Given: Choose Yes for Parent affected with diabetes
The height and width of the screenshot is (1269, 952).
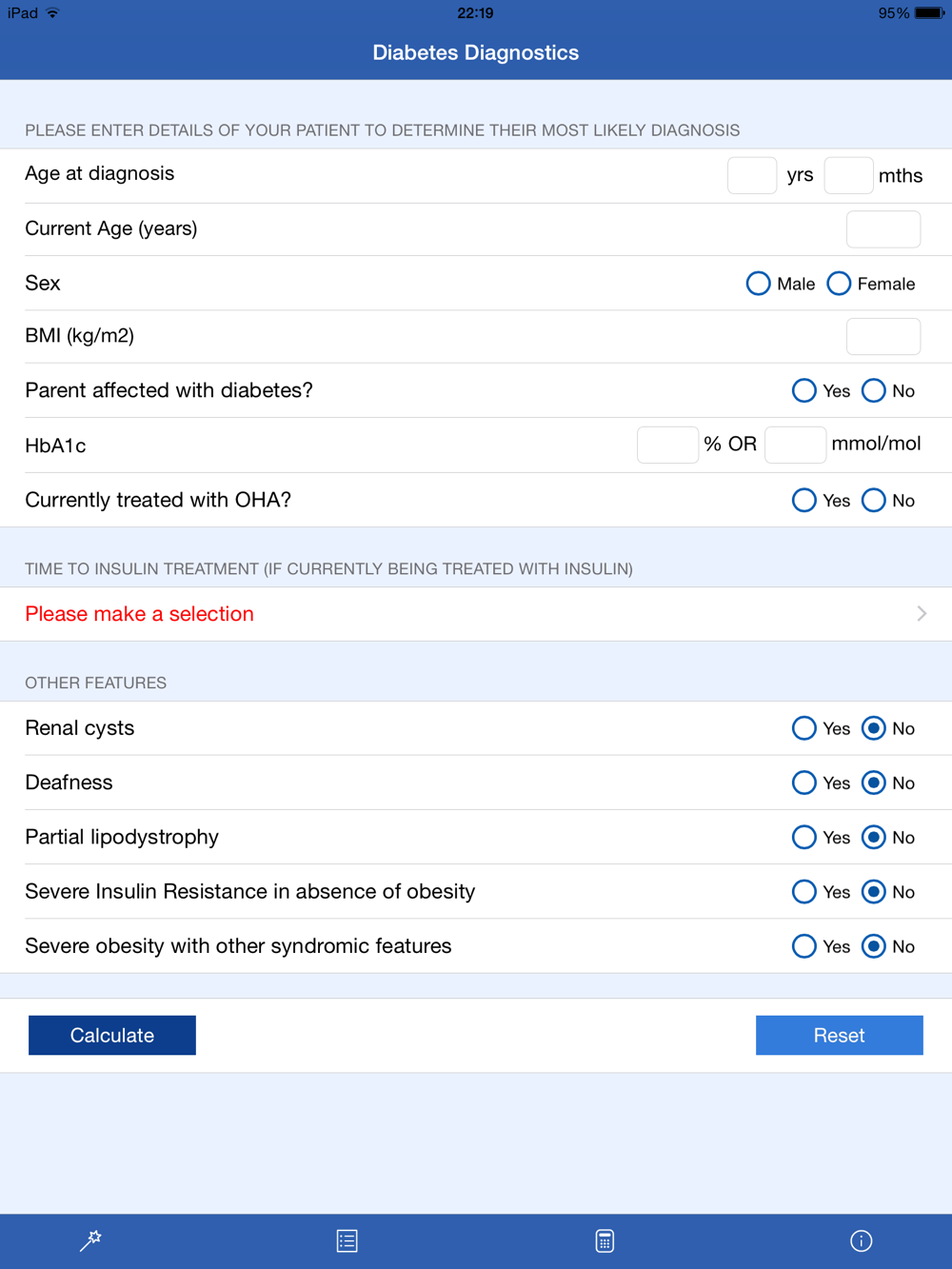Looking at the screenshot, I should click(x=804, y=391).
